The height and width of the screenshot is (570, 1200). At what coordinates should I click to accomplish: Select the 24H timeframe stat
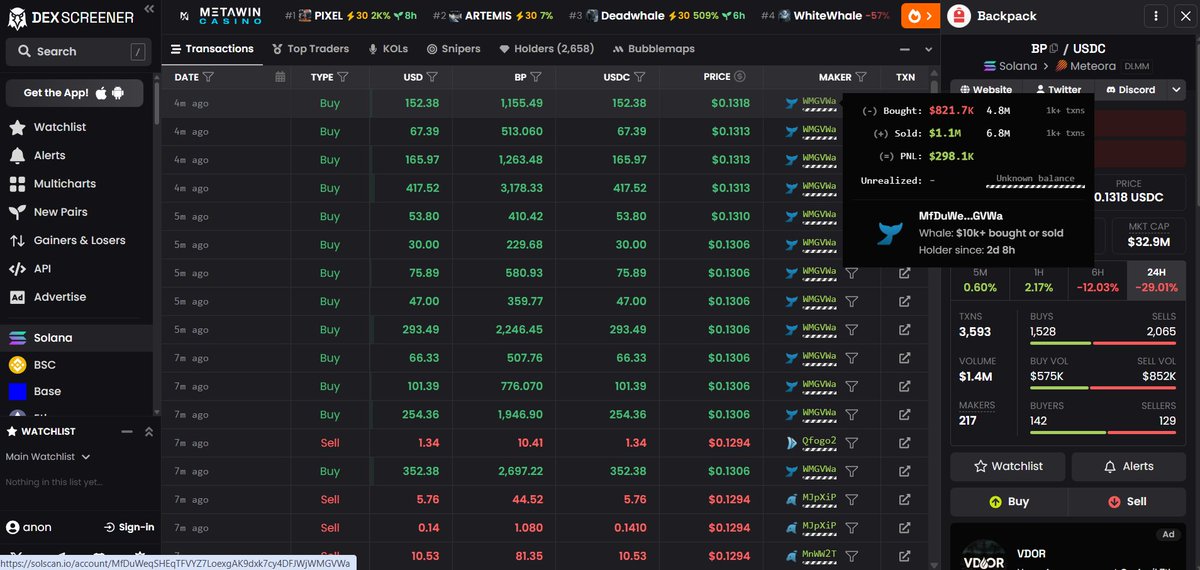click(1157, 280)
